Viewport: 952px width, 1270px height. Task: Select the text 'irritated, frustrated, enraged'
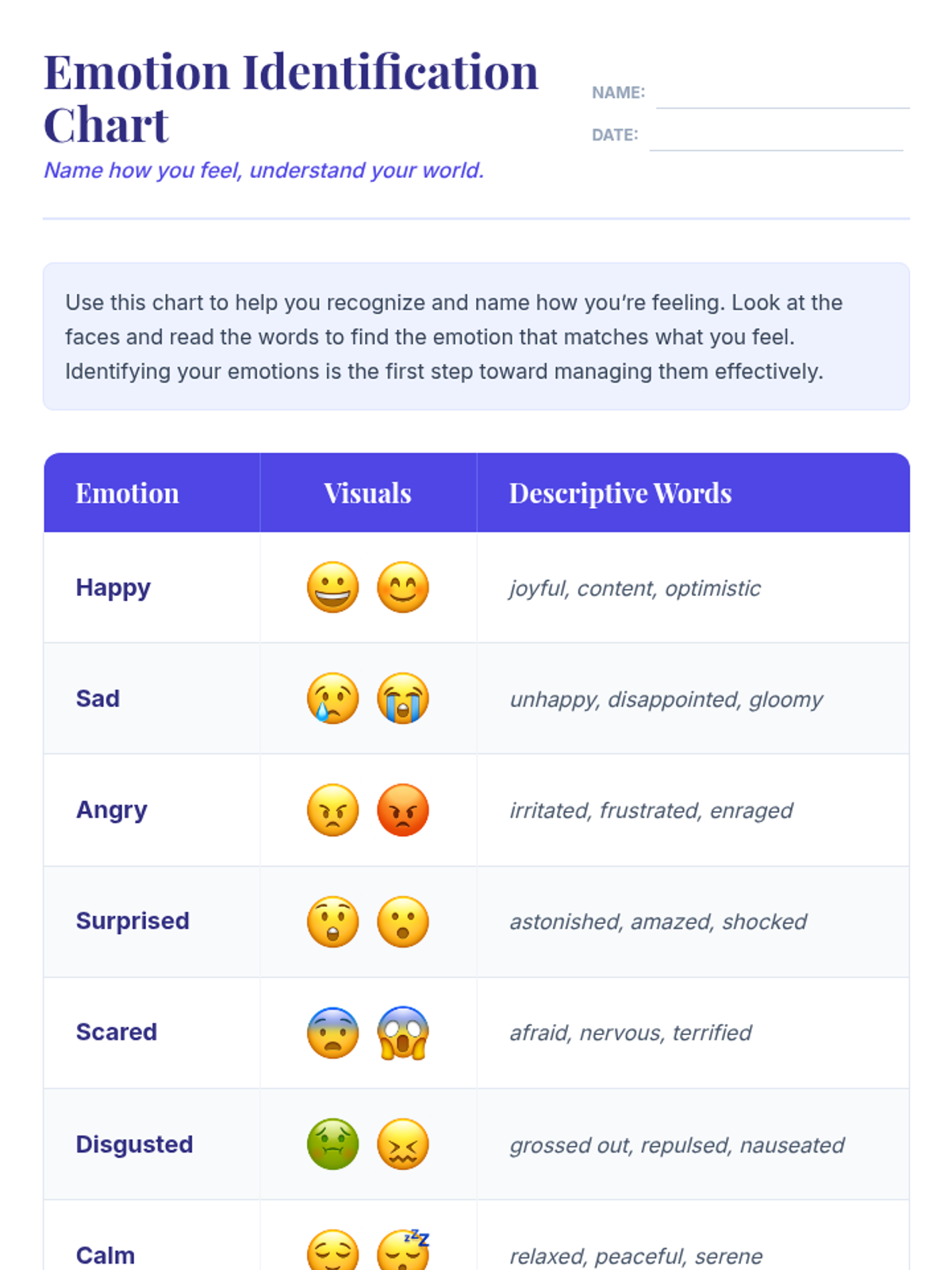click(651, 810)
